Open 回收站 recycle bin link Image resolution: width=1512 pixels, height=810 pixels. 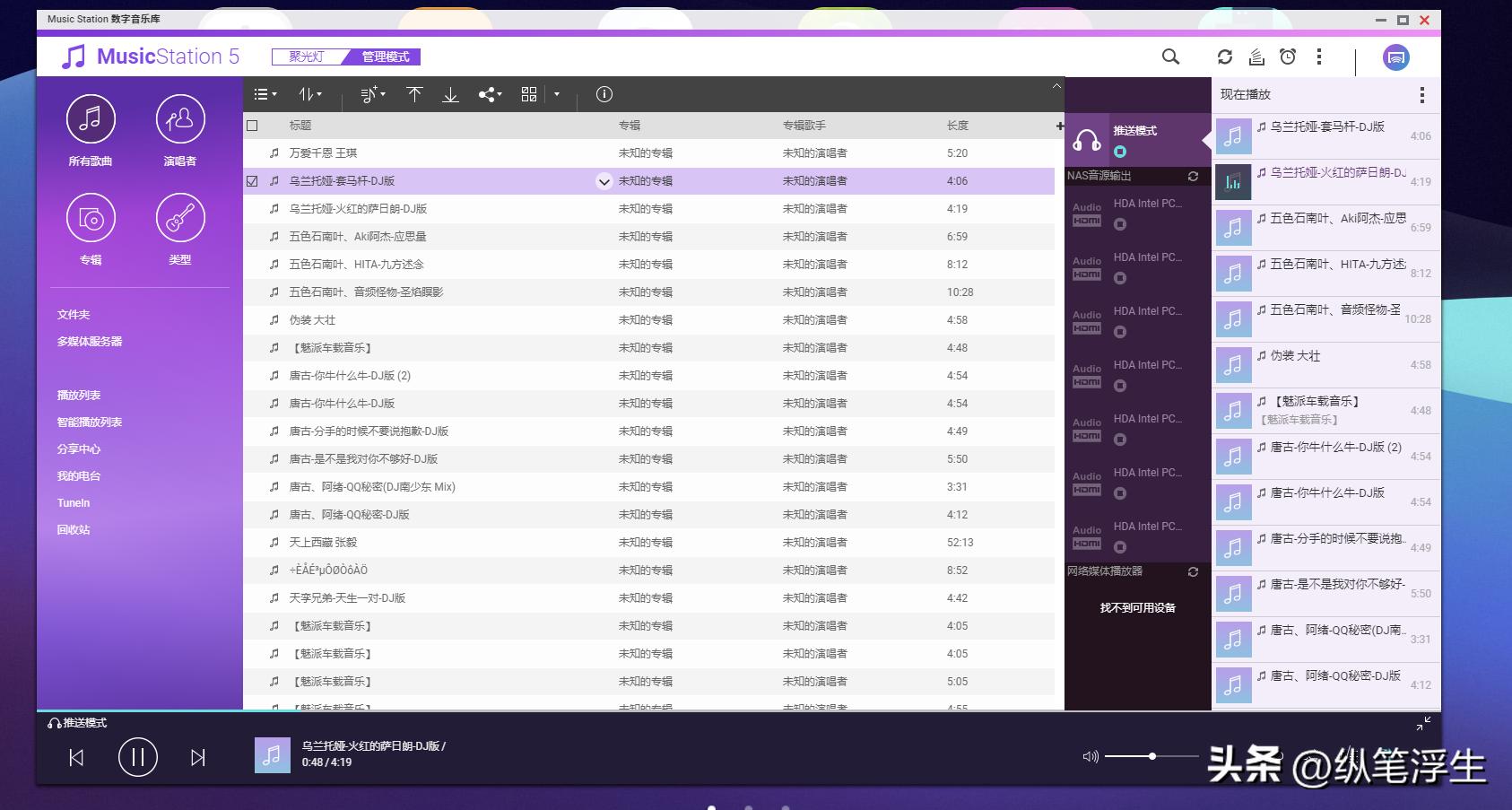(x=74, y=530)
